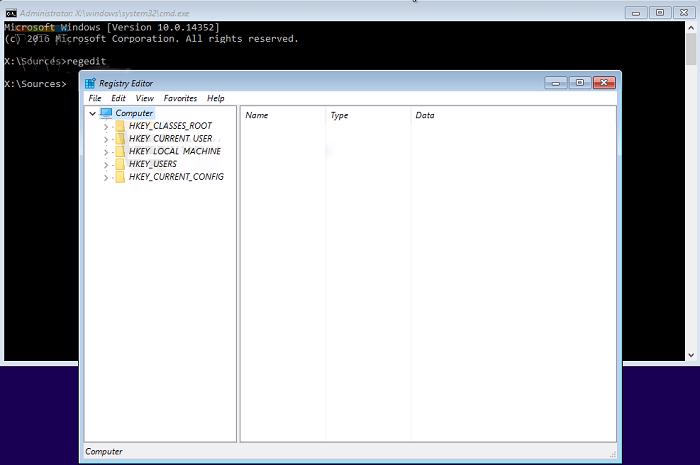Click the command prompt scrollbar thumb
The width and height of the screenshot is (700, 465).
click(x=691, y=50)
